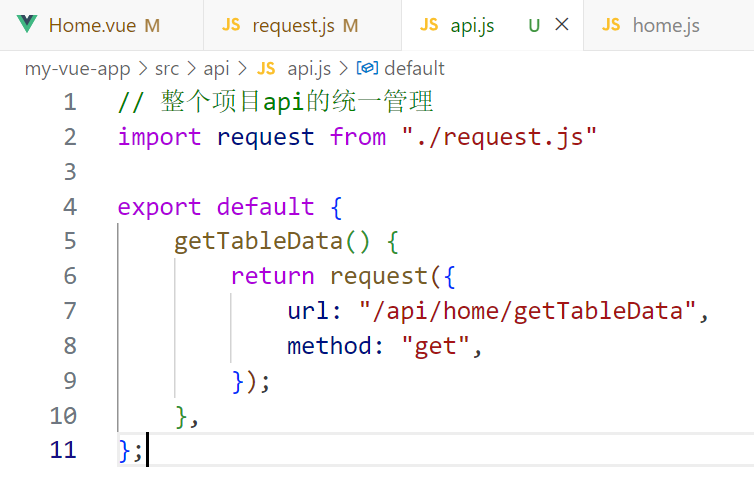Click empty line number 3 in gutter
The image size is (754, 495).
70,172
